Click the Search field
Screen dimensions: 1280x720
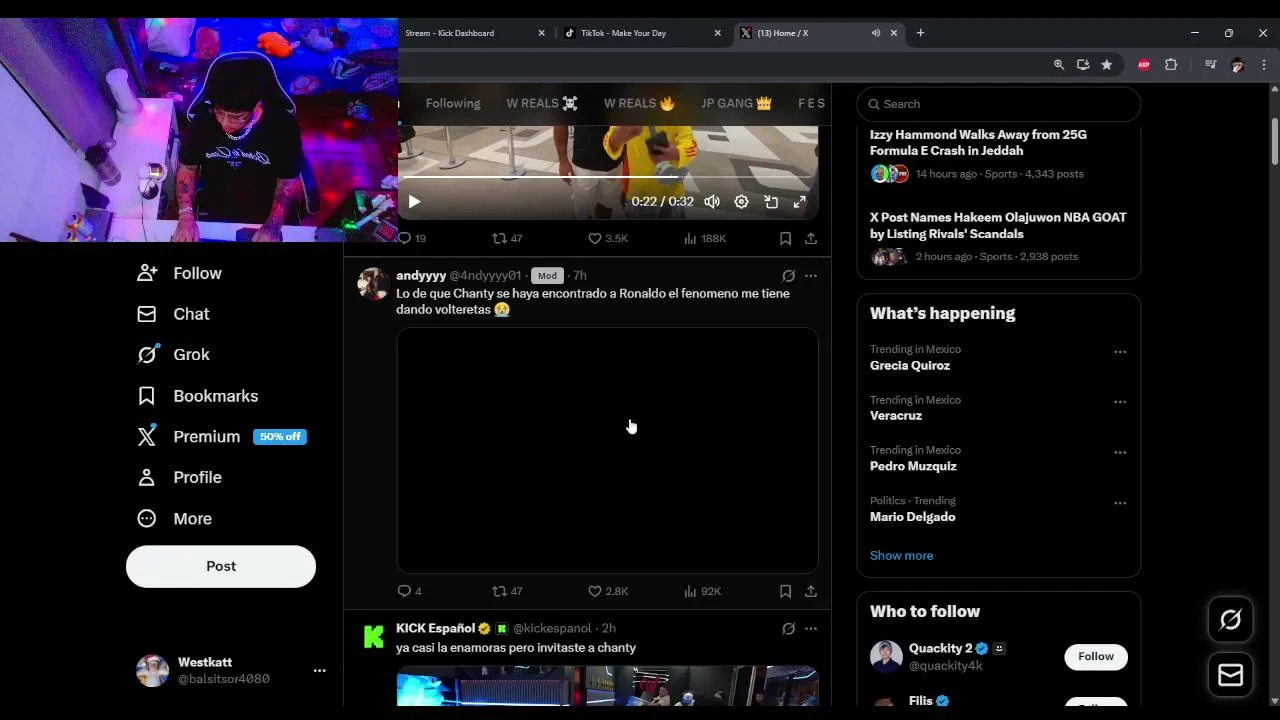click(999, 104)
